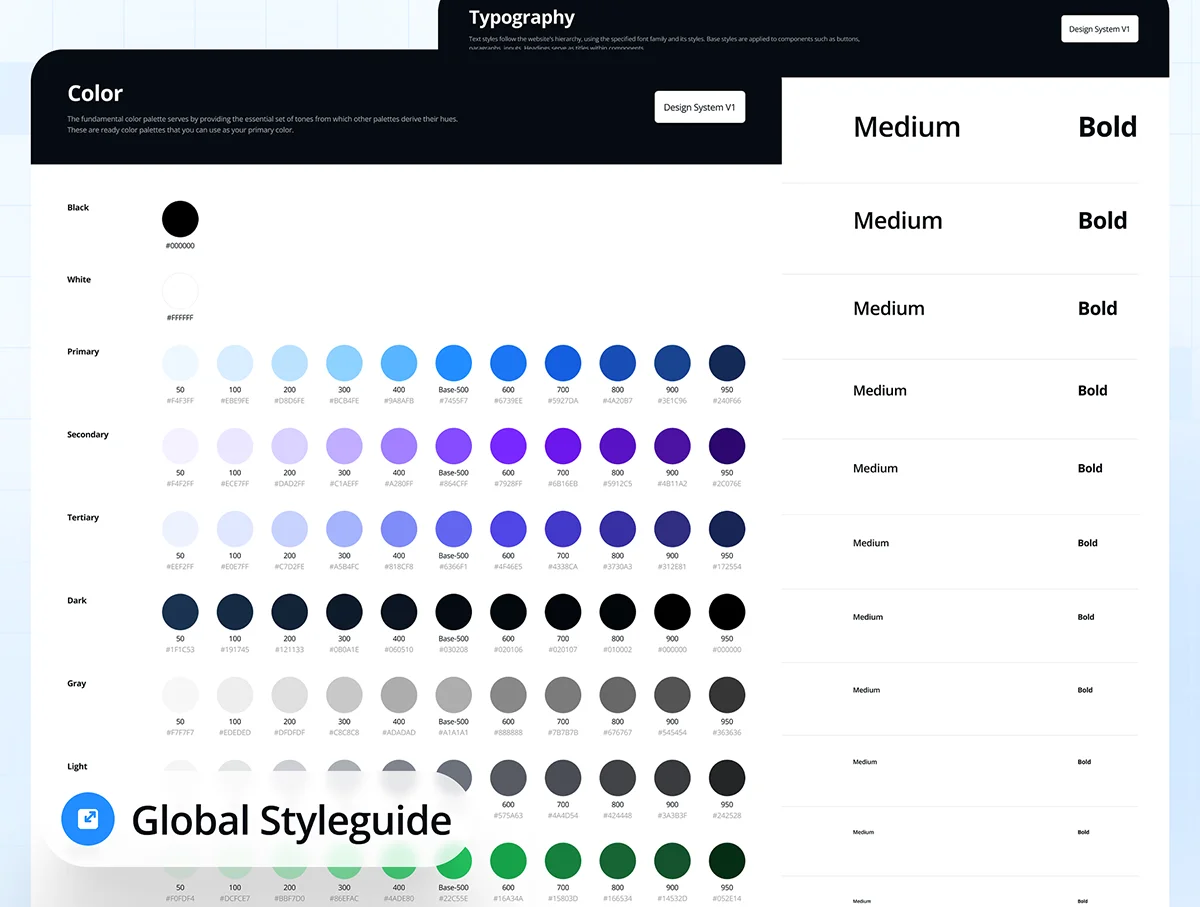Select the Black #000000 color swatch

point(180,218)
